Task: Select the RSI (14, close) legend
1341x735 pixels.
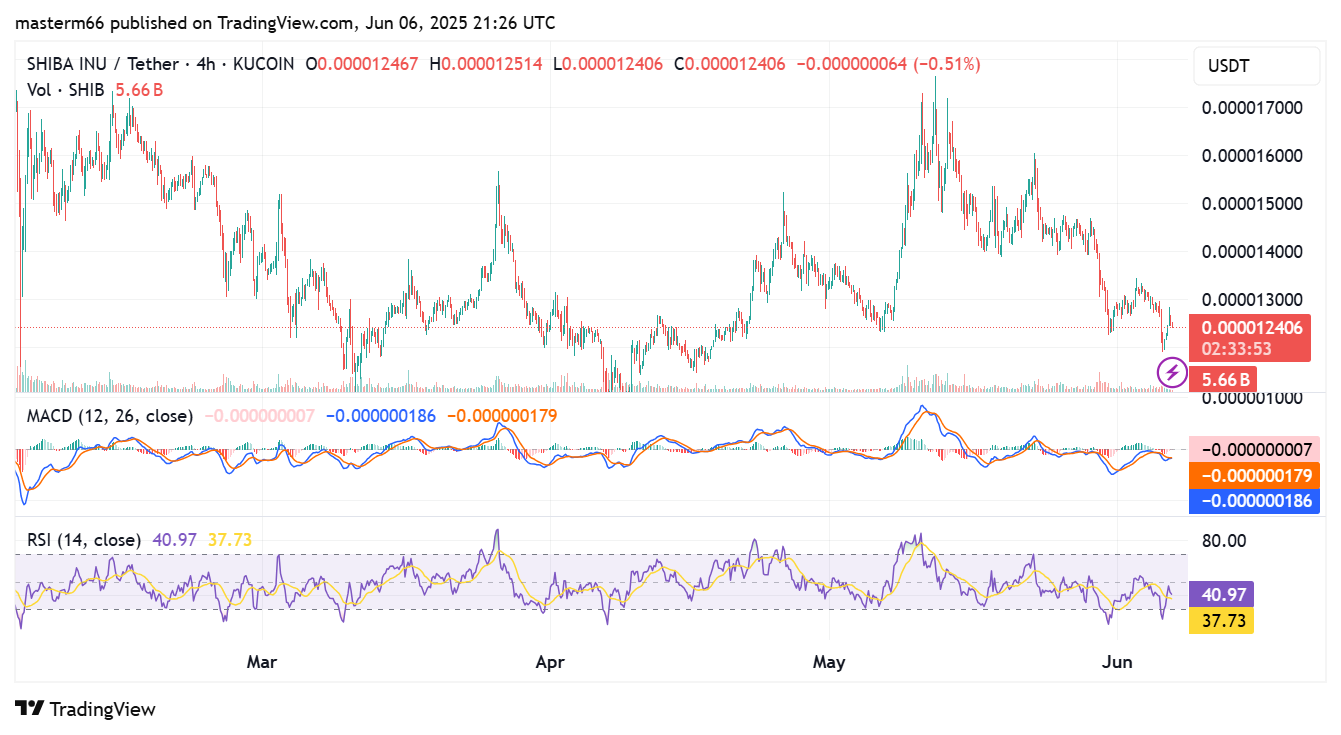Action: click(x=84, y=540)
